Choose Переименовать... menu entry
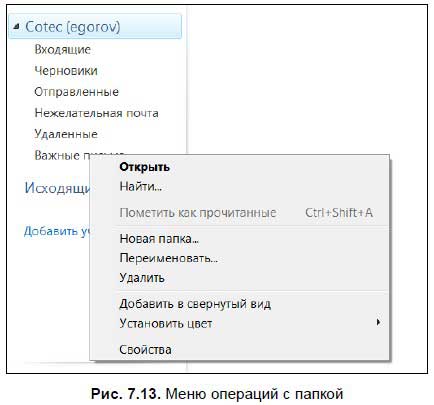434x405 pixels. [x=169, y=258]
